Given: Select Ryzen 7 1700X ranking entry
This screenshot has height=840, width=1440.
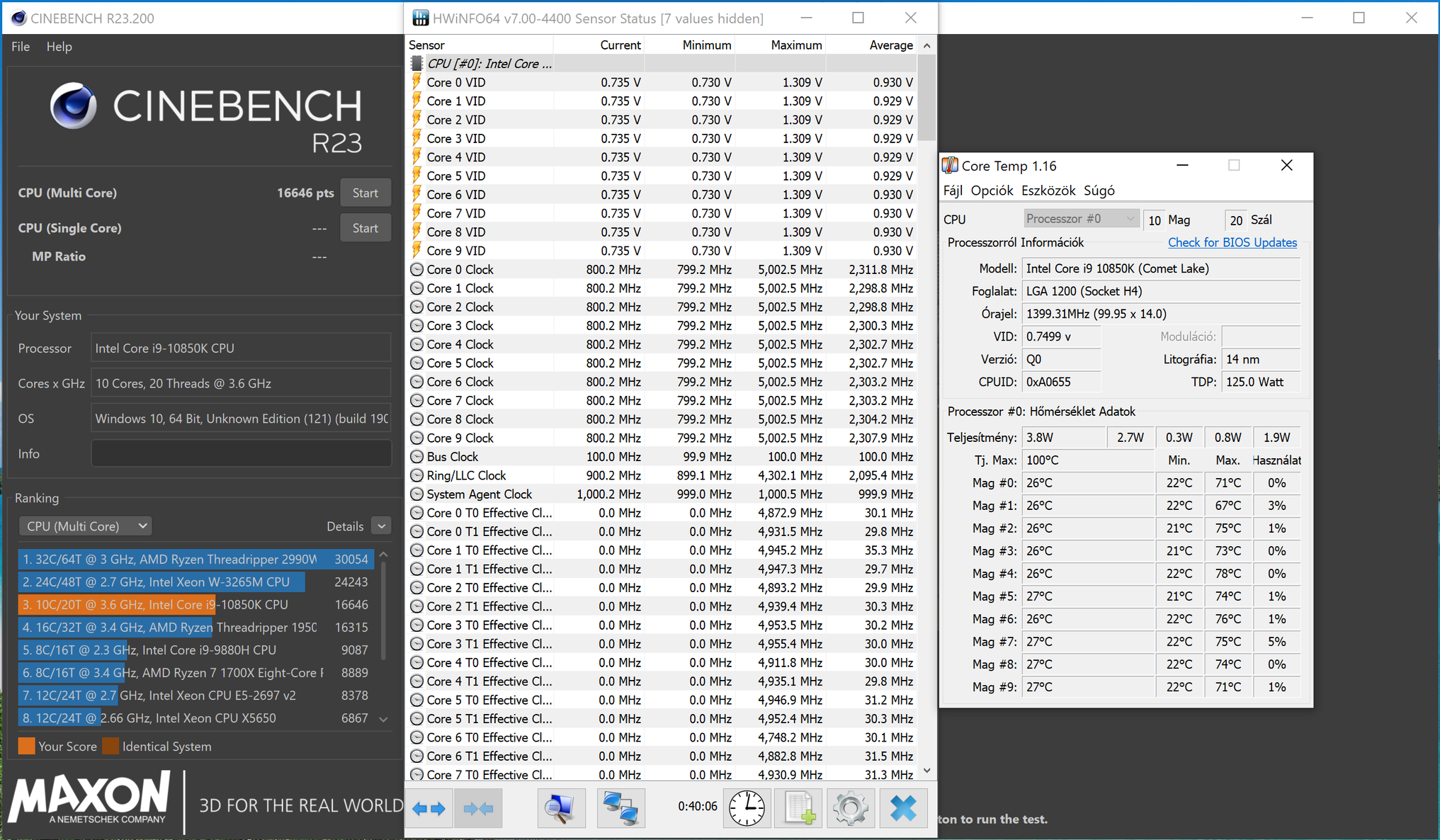Looking at the screenshot, I should tap(195, 673).
